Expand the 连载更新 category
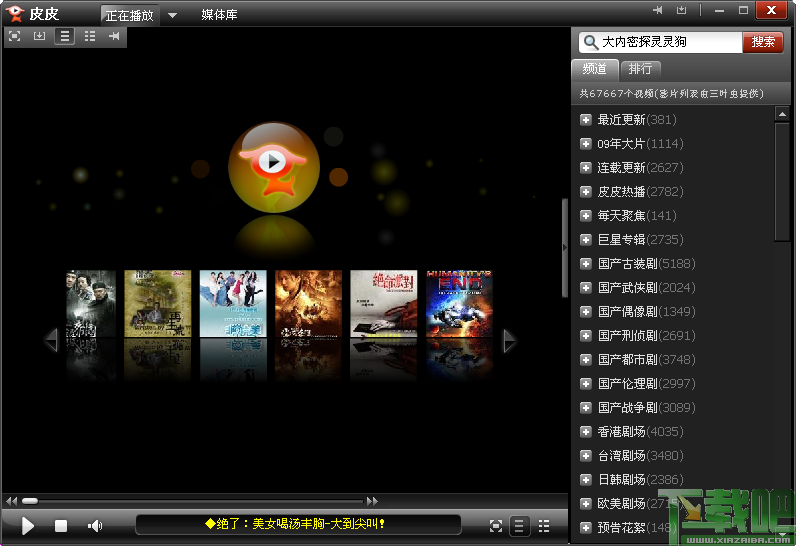The width and height of the screenshot is (796, 546). pyautogui.click(x=586, y=167)
